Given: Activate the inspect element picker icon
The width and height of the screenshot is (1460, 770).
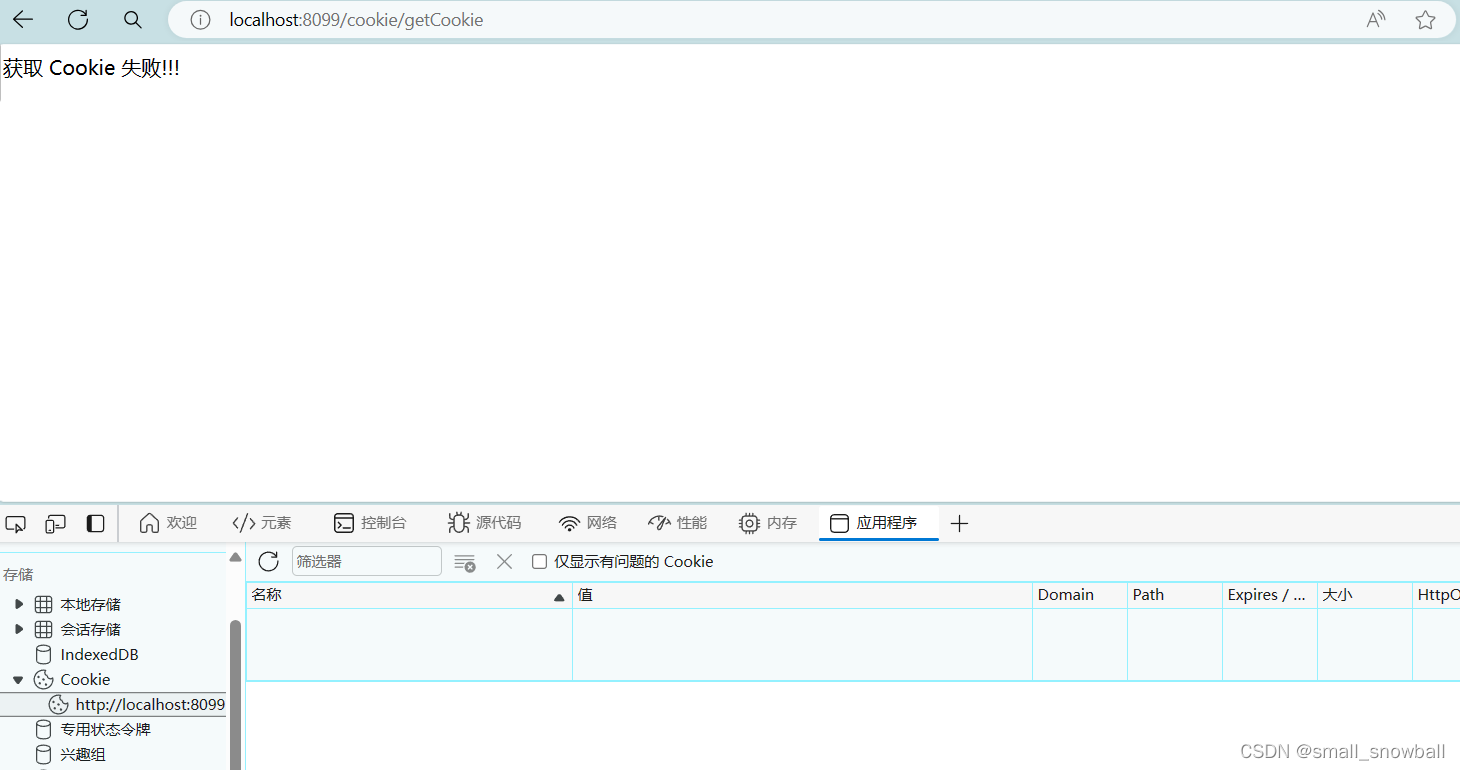Looking at the screenshot, I should click(16, 523).
